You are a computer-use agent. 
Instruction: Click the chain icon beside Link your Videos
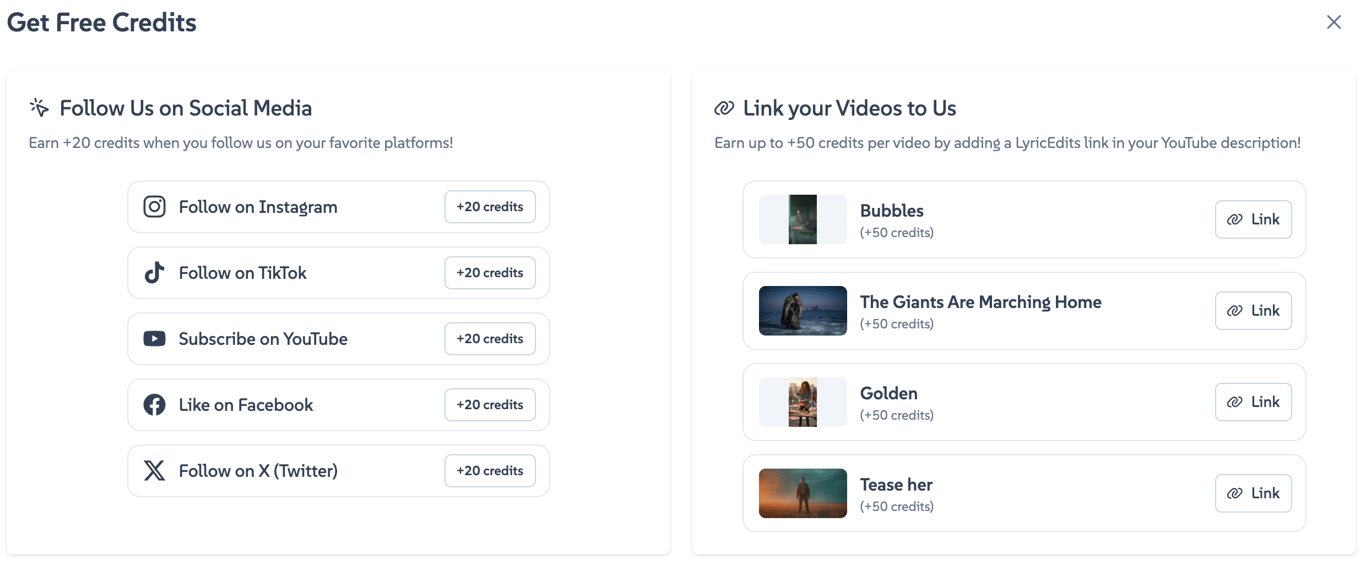coord(724,108)
